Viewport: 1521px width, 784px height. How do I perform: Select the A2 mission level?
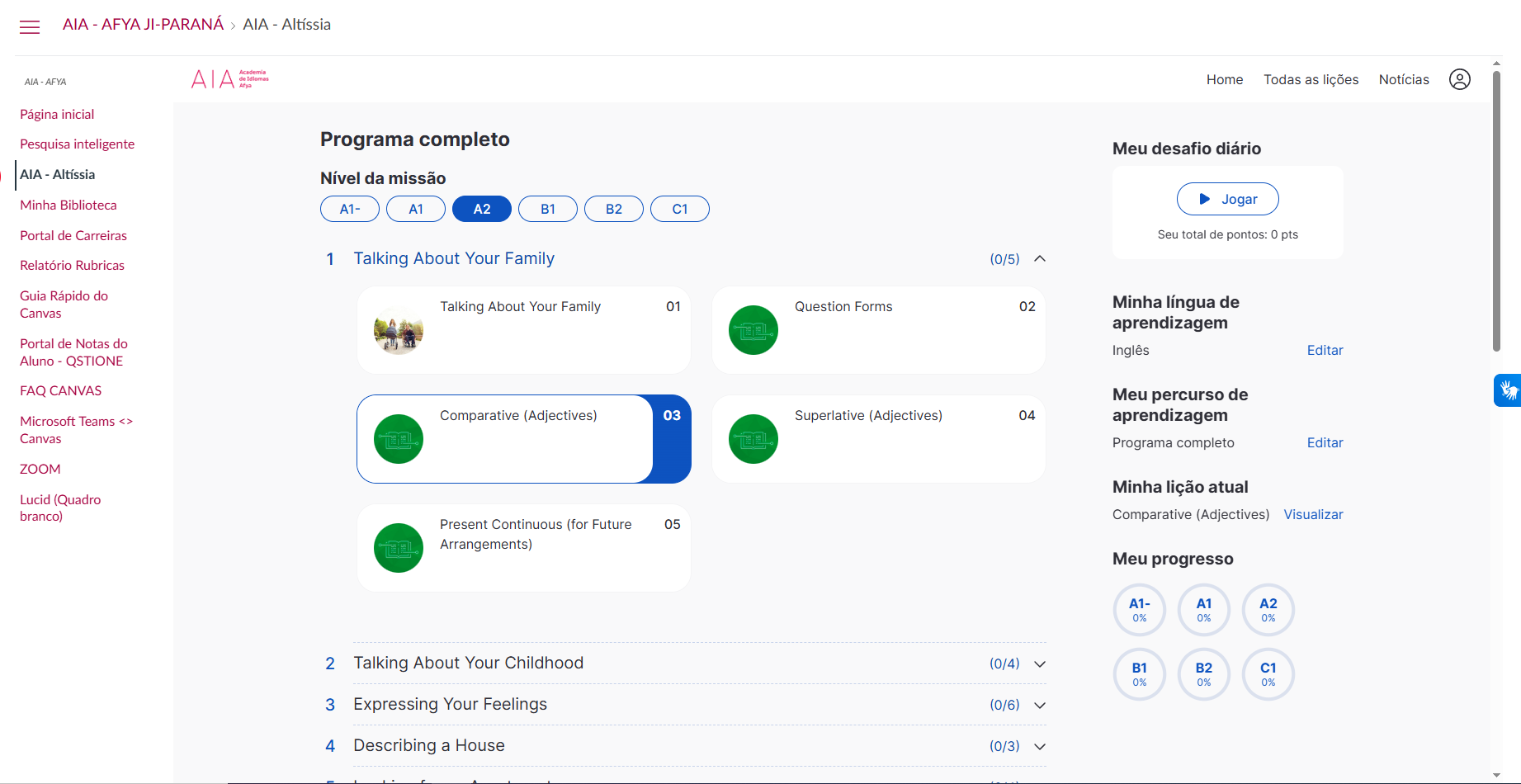482,209
